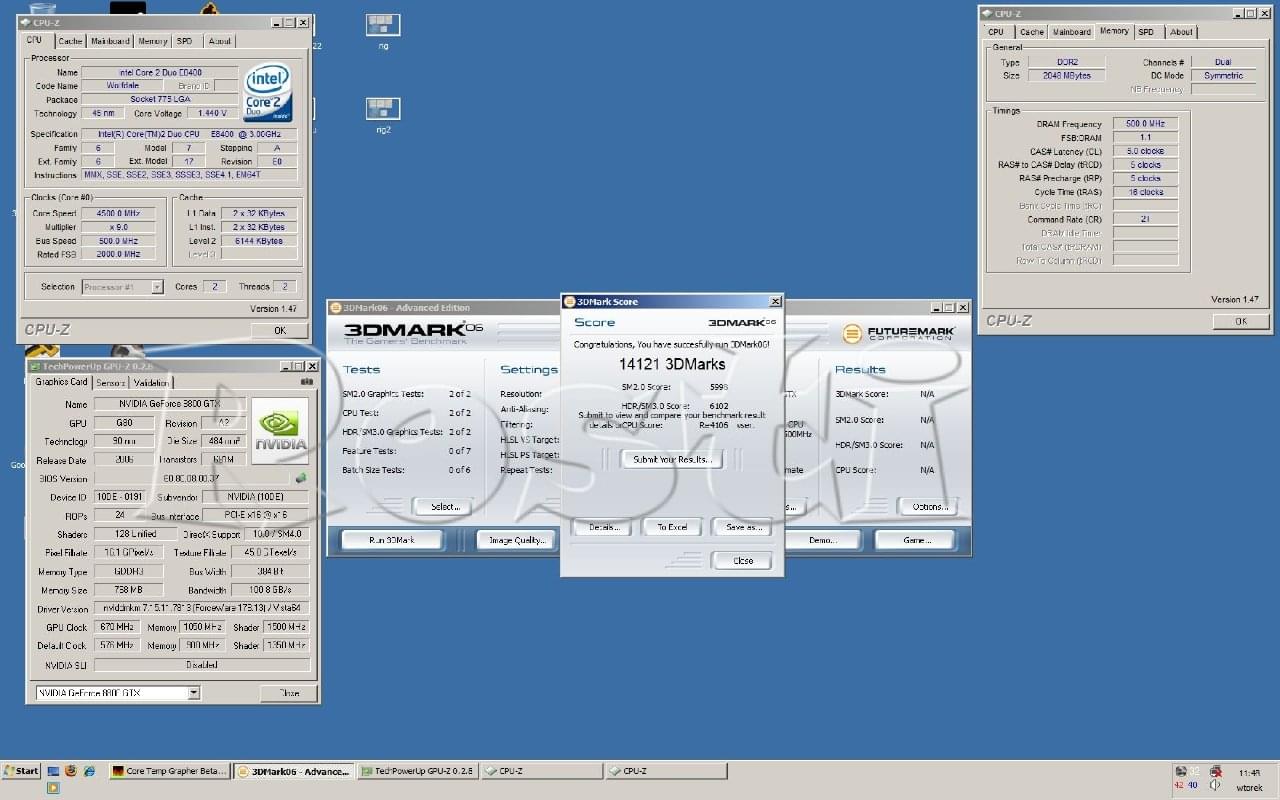Click OK in right CPU-Z memory window
The width and height of the screenshot is (1280, 800).
(1241, 321)
